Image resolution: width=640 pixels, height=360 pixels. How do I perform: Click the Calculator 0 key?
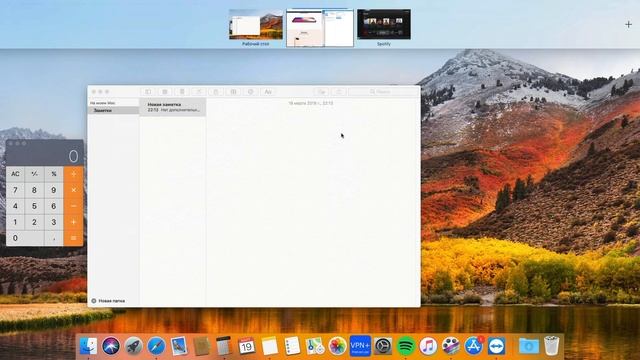coord(25,238)
